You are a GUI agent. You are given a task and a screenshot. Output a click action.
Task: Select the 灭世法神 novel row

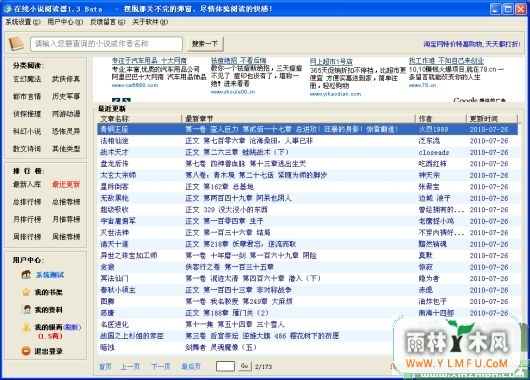pyautogui.click(x=308, y=233)
